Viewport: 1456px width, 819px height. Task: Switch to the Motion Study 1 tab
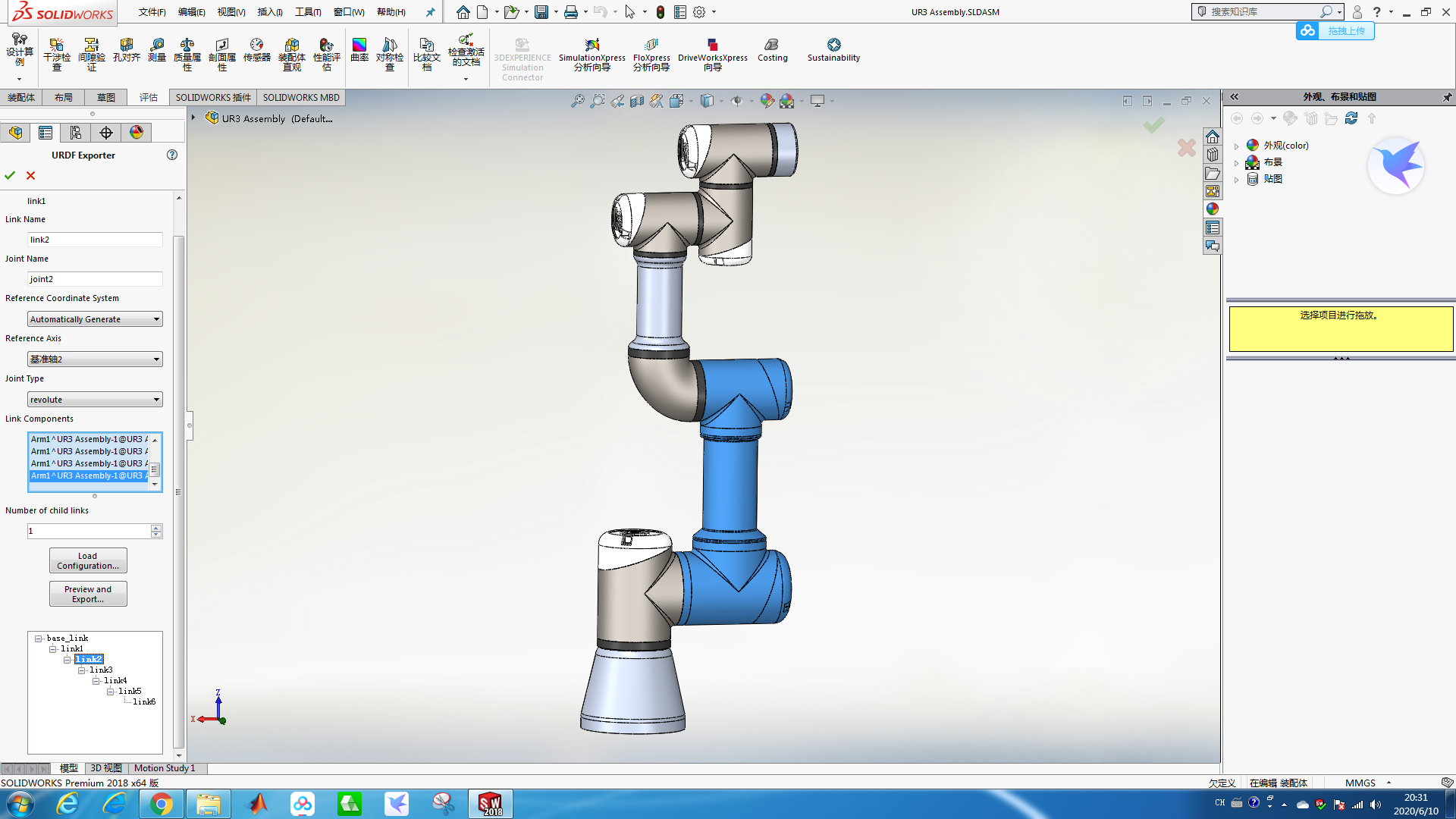(x=164, y=768)
